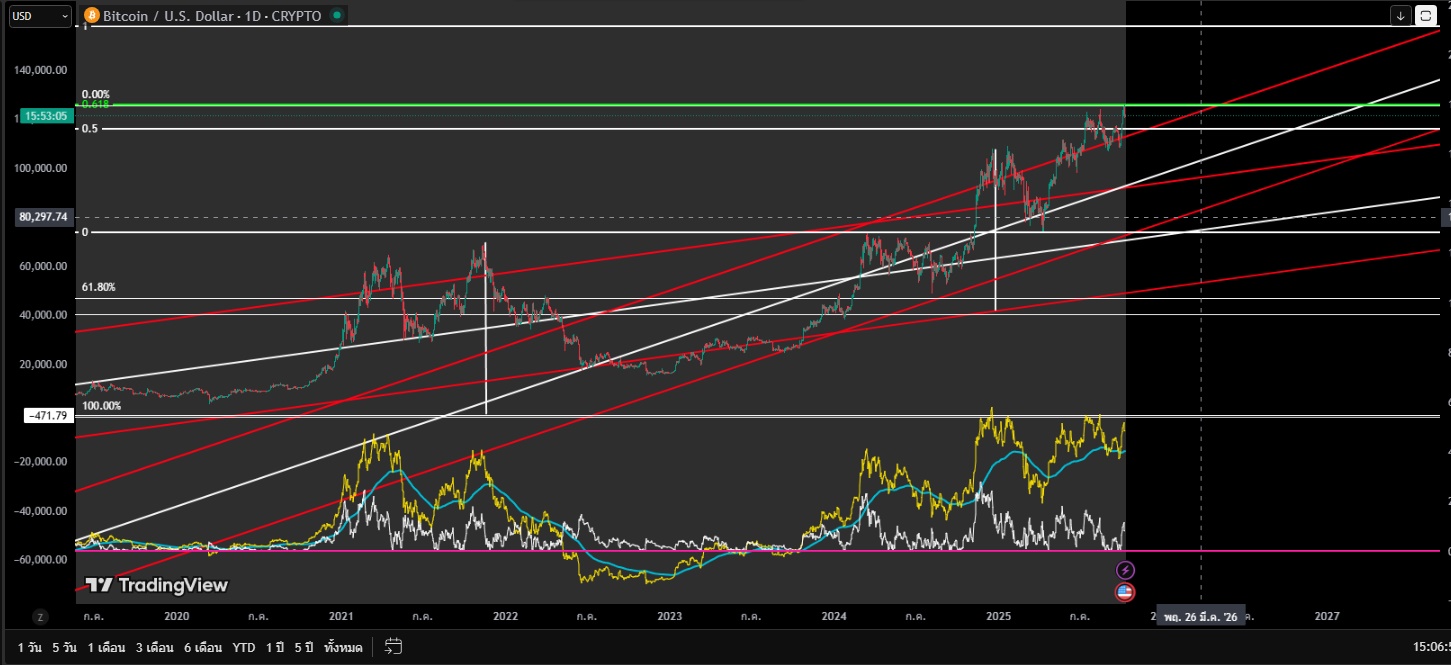Click the 2023 label on time axis
1451x665 pixels.
669,617
